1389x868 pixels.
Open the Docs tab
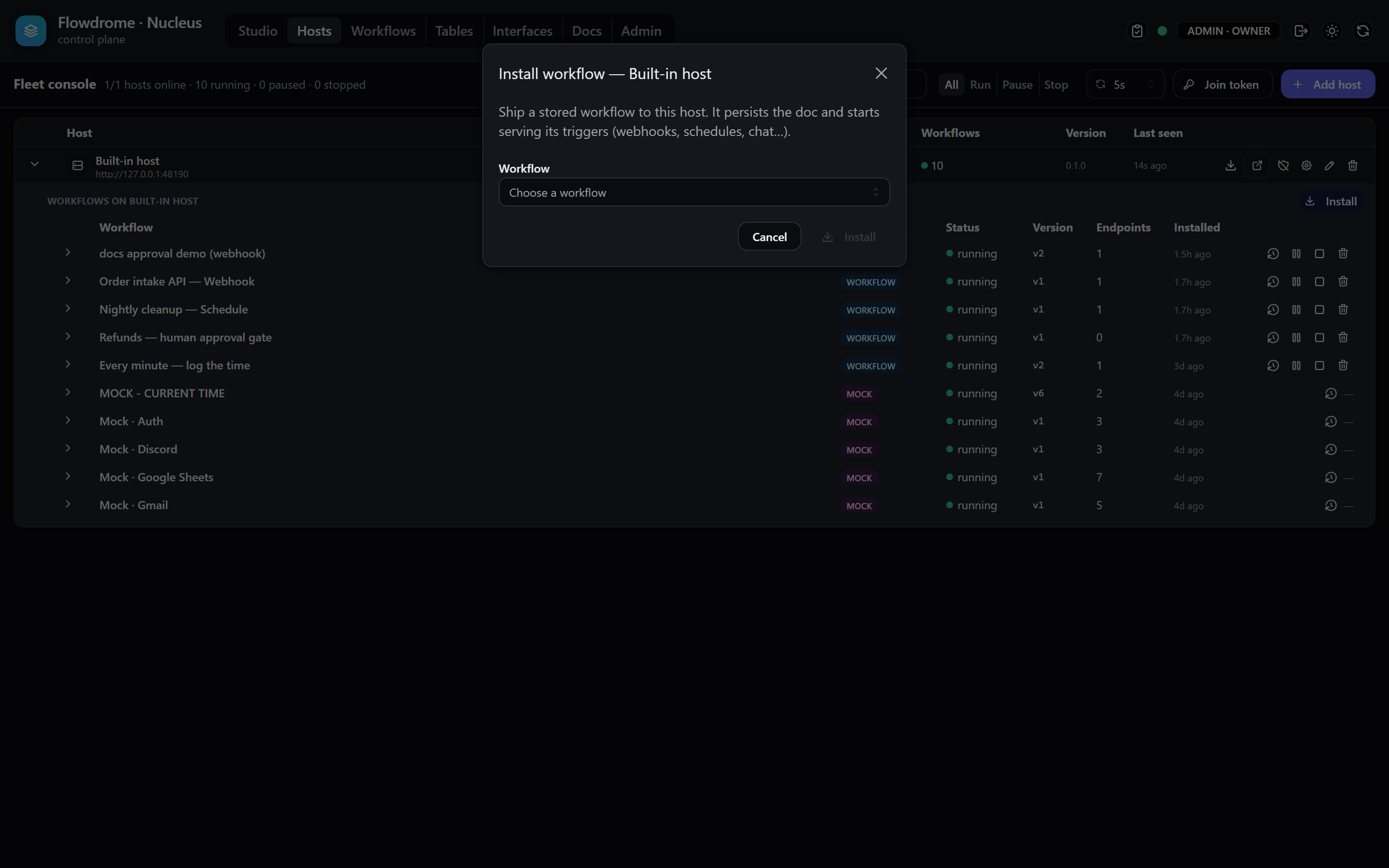[586, 31]
